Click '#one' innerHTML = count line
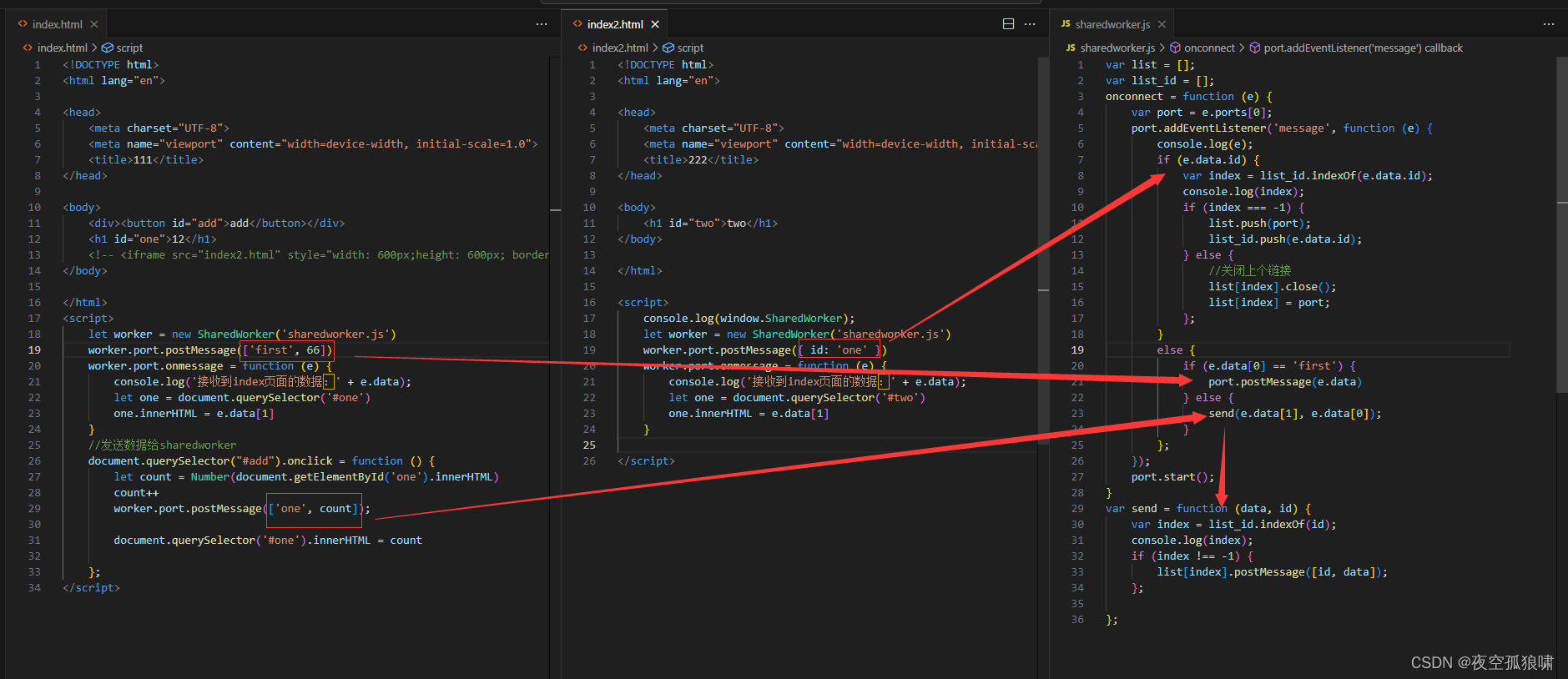 coord(268,540)
